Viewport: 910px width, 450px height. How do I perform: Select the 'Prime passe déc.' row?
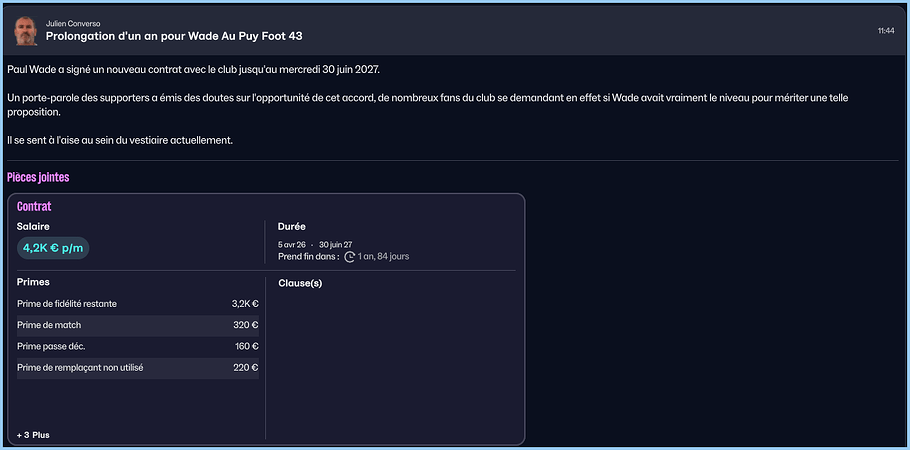[x=137, y=347]
